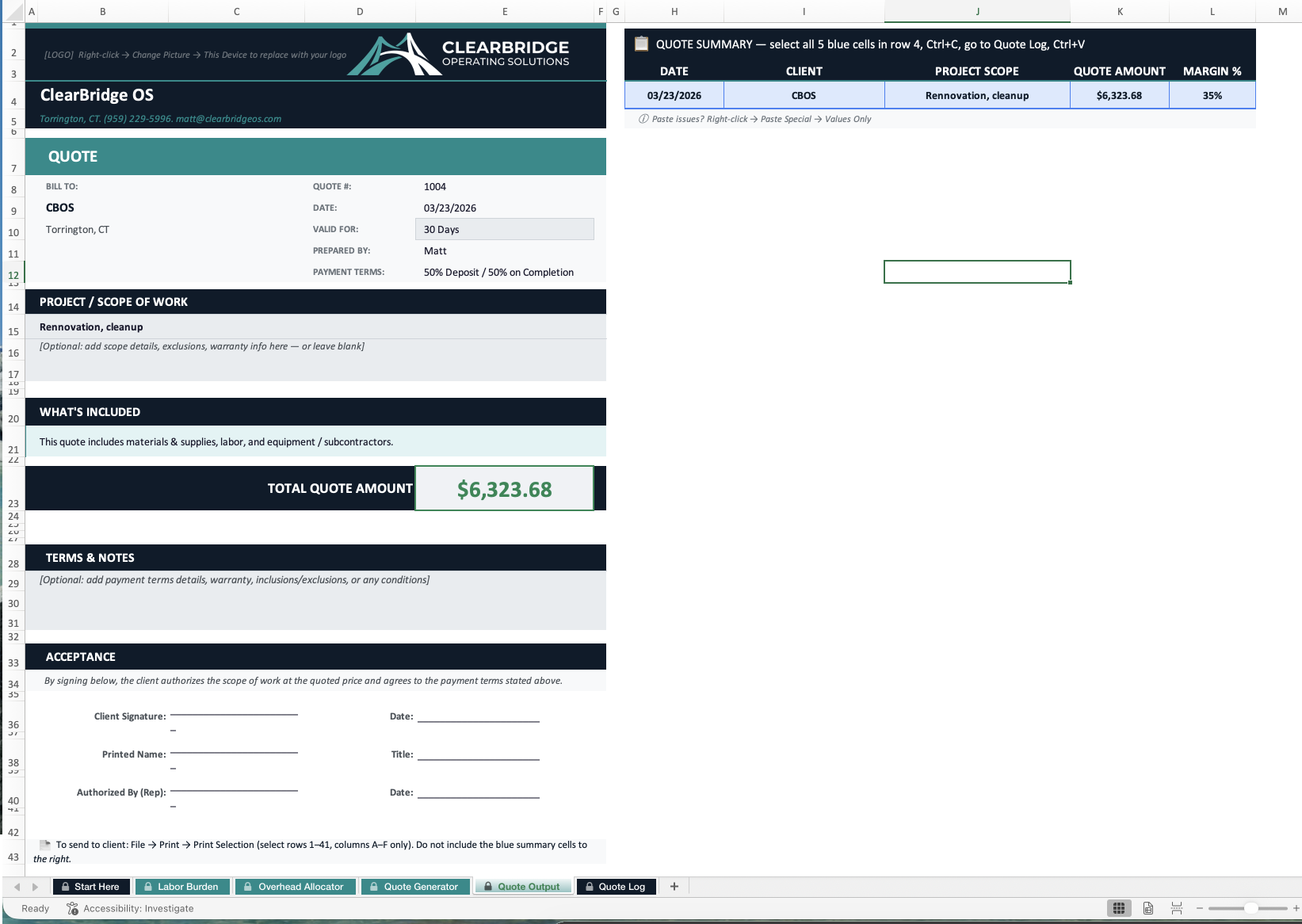The image size is (1302, 924).
Task: Click the clipboard icon beside QUOTE SUMMARY
Action: 641,44
